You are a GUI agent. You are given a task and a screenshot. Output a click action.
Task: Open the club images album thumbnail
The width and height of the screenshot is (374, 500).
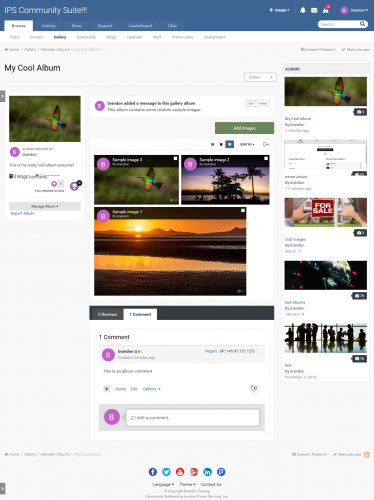[326, 212]
